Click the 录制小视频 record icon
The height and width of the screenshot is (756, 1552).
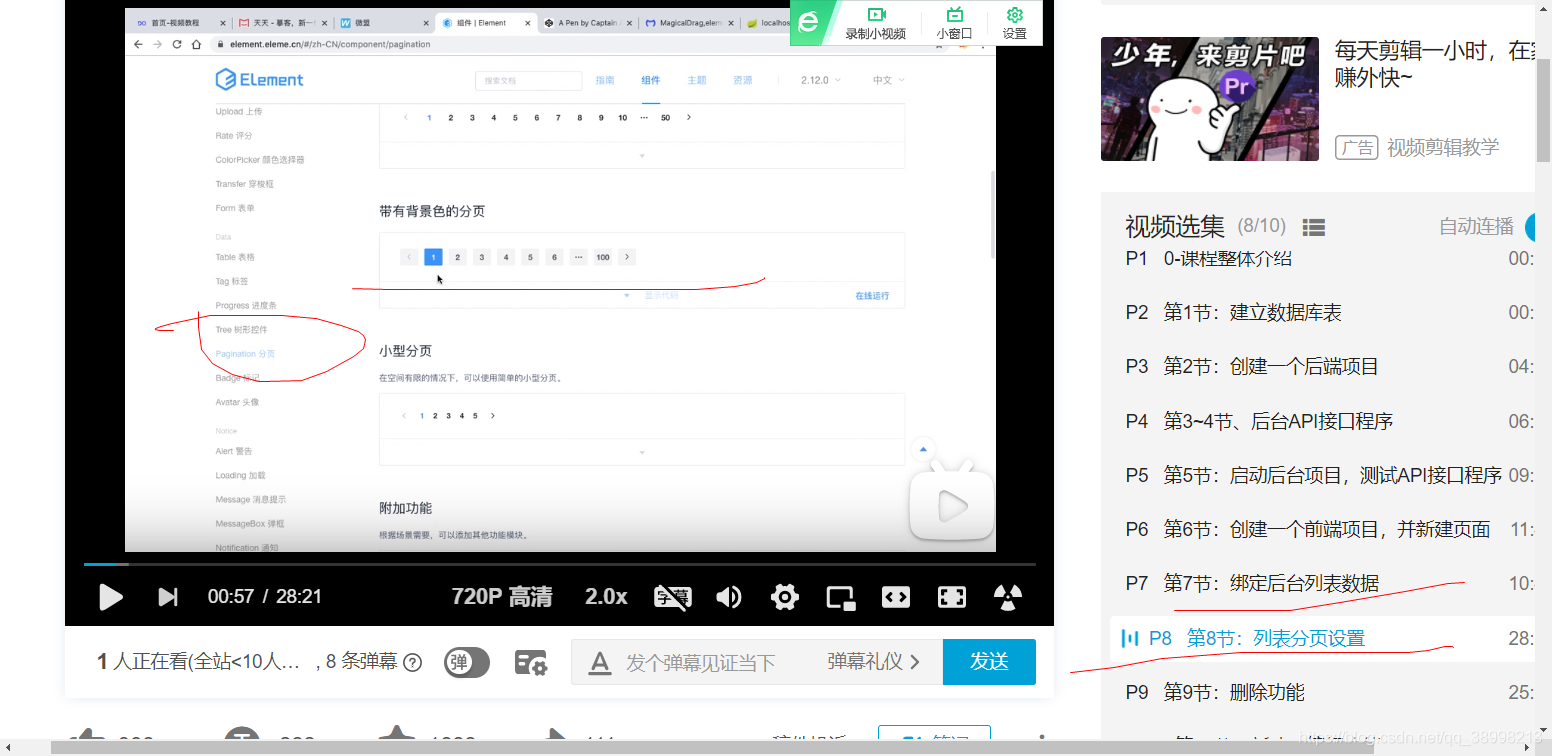(x=876, y=23)
